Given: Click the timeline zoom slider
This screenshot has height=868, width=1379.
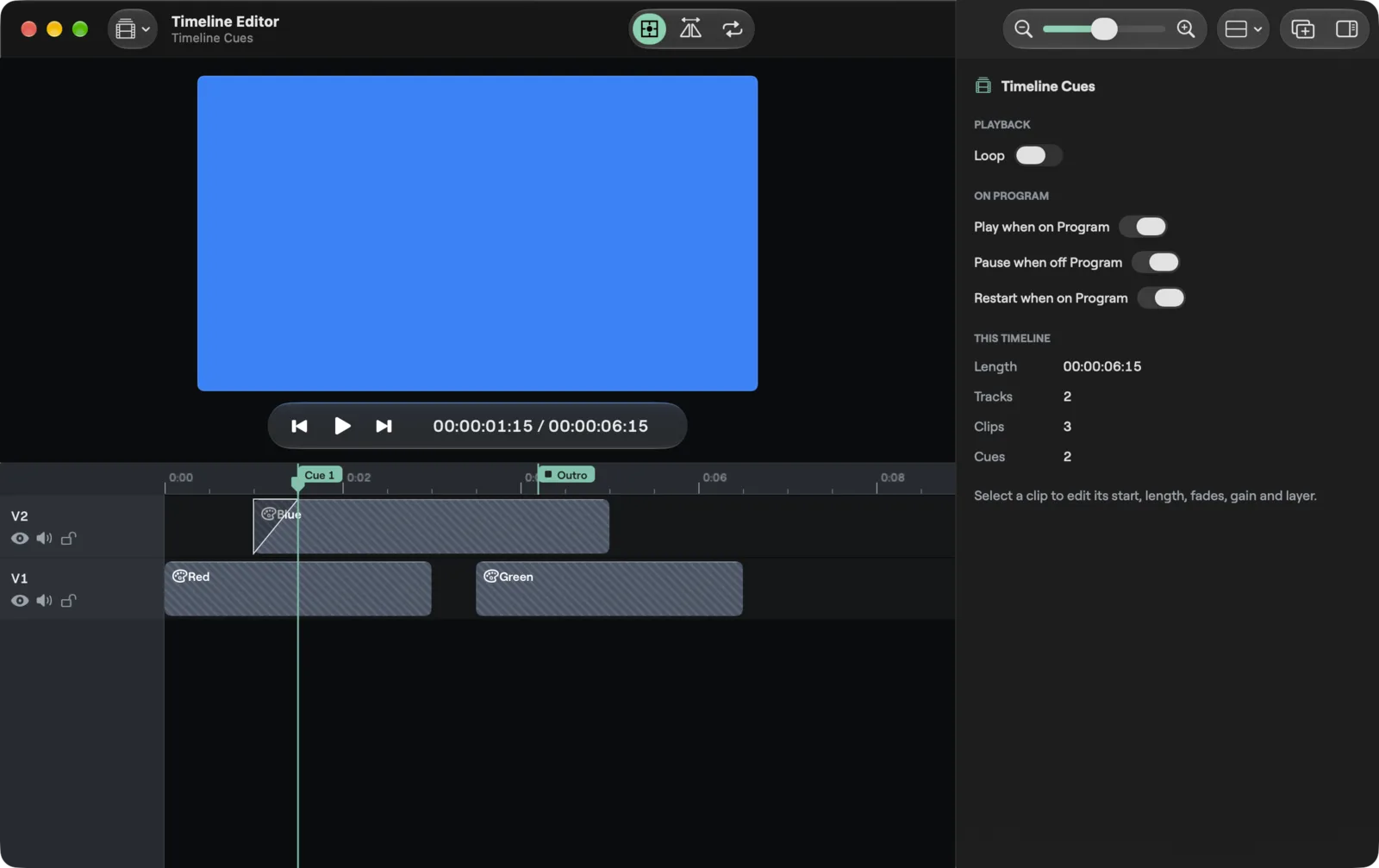Looking at the screenshot, I should [x=1104, y=29].
